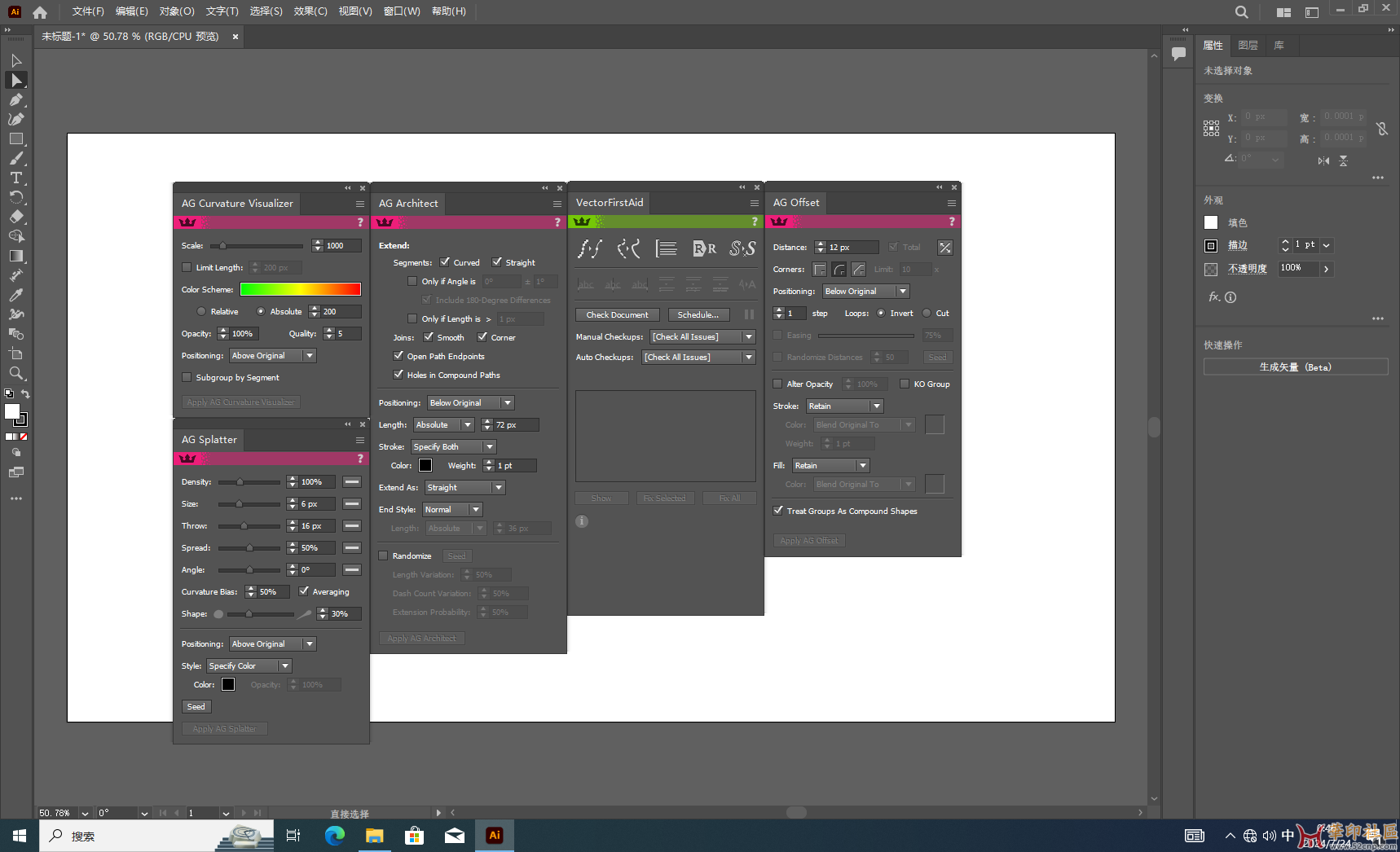Toggle Treat Groups As Compound Shapes
Image resolution: width=1400 pixels, height=852 pixels.
click(x=777, y=511)
